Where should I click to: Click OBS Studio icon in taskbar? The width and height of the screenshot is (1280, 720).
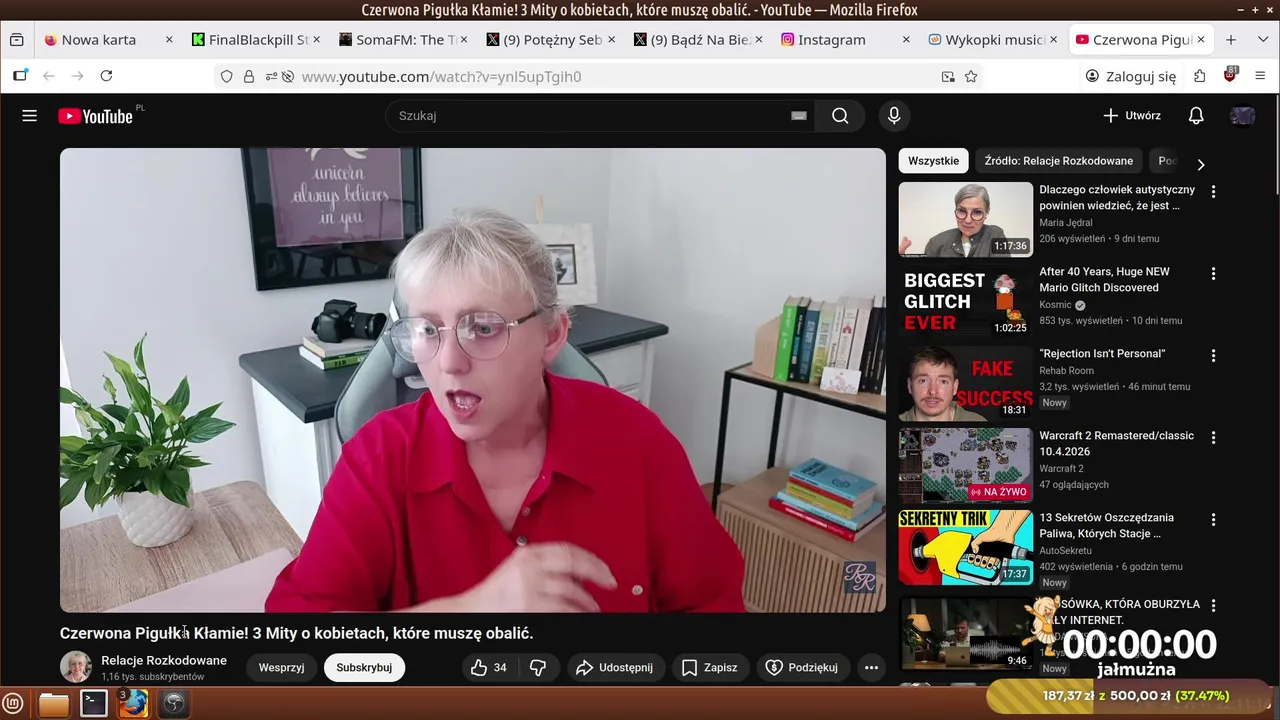(174, 703)
